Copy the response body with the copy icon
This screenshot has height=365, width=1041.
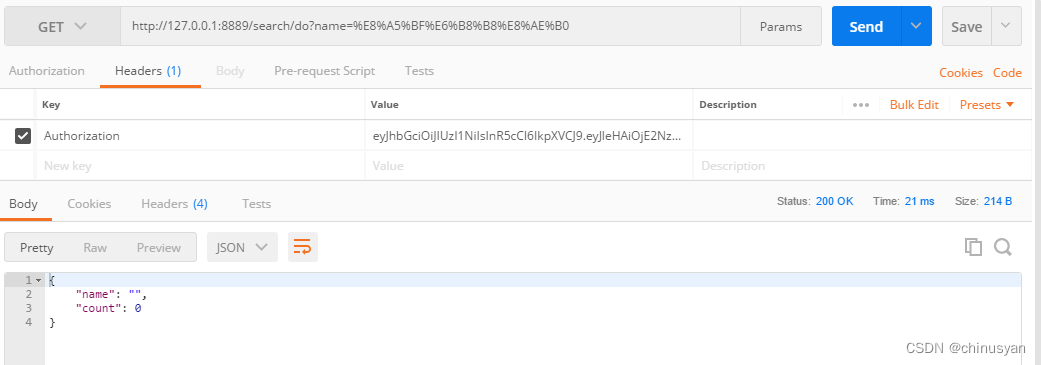point(973,247)
